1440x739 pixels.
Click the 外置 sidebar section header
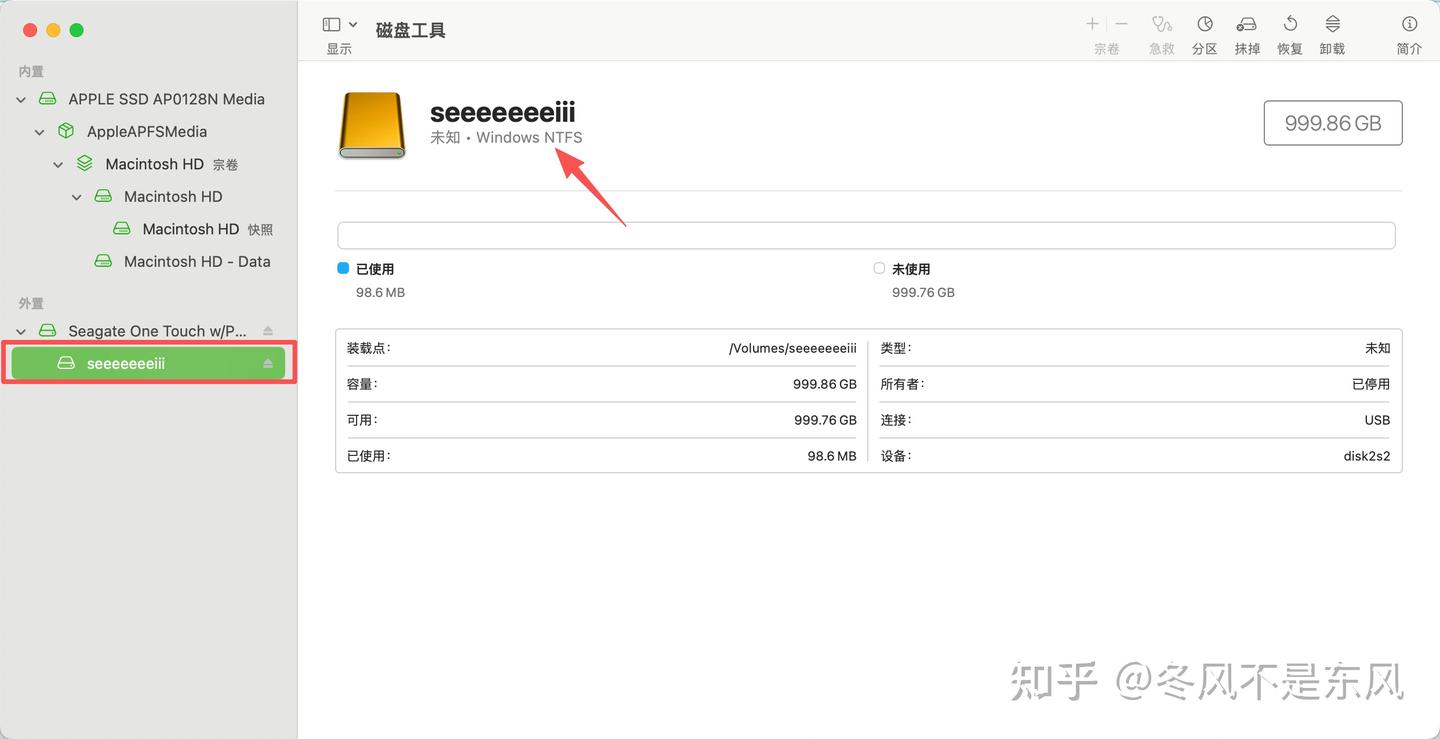tap(31, 303)
